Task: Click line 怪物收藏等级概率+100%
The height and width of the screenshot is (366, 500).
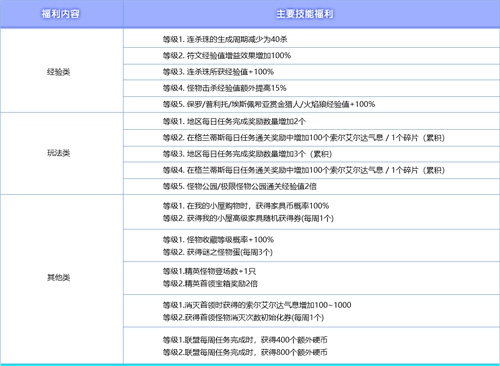Action: [218, 240]
